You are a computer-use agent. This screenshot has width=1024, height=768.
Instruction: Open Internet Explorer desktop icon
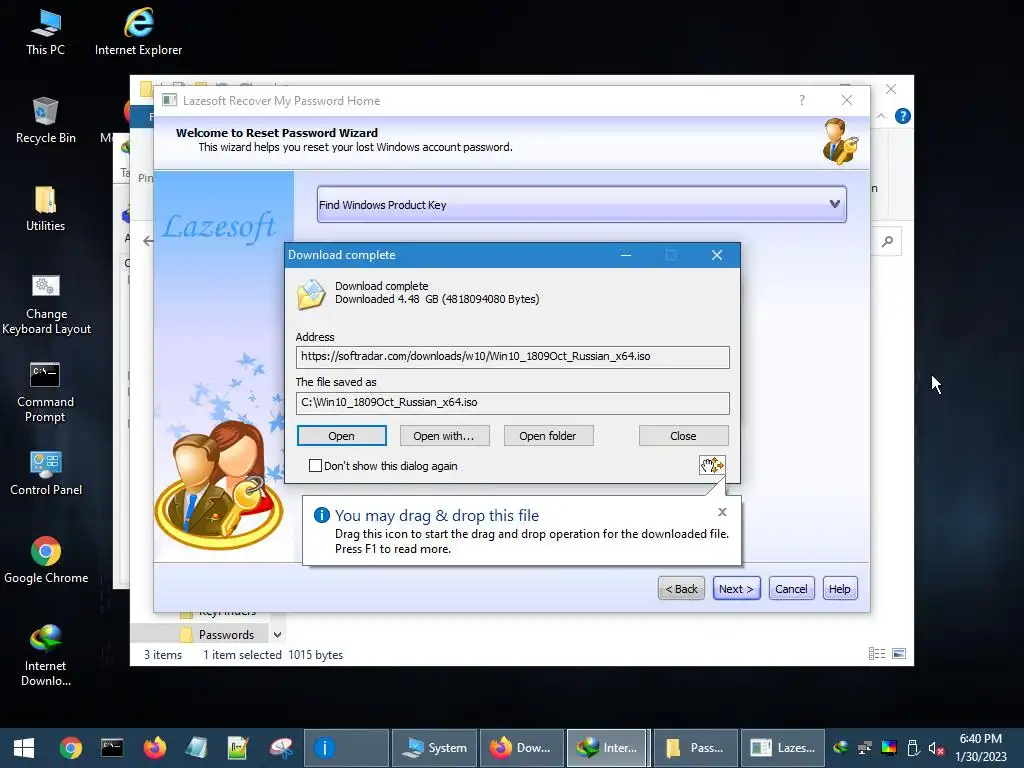pos(138,31)
